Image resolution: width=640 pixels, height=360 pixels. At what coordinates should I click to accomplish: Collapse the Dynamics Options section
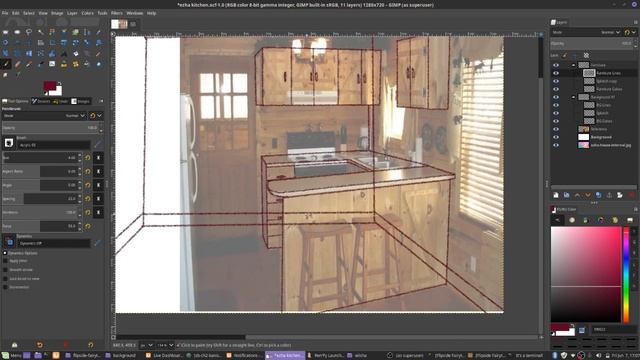(5, 253)
